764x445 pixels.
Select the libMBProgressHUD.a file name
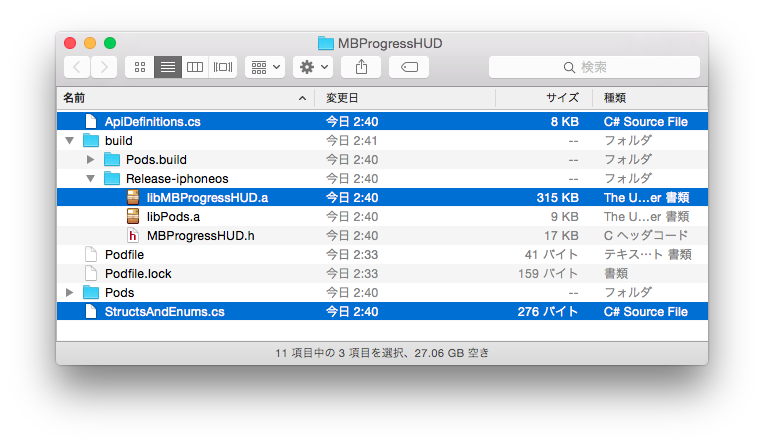coord(208,198)
